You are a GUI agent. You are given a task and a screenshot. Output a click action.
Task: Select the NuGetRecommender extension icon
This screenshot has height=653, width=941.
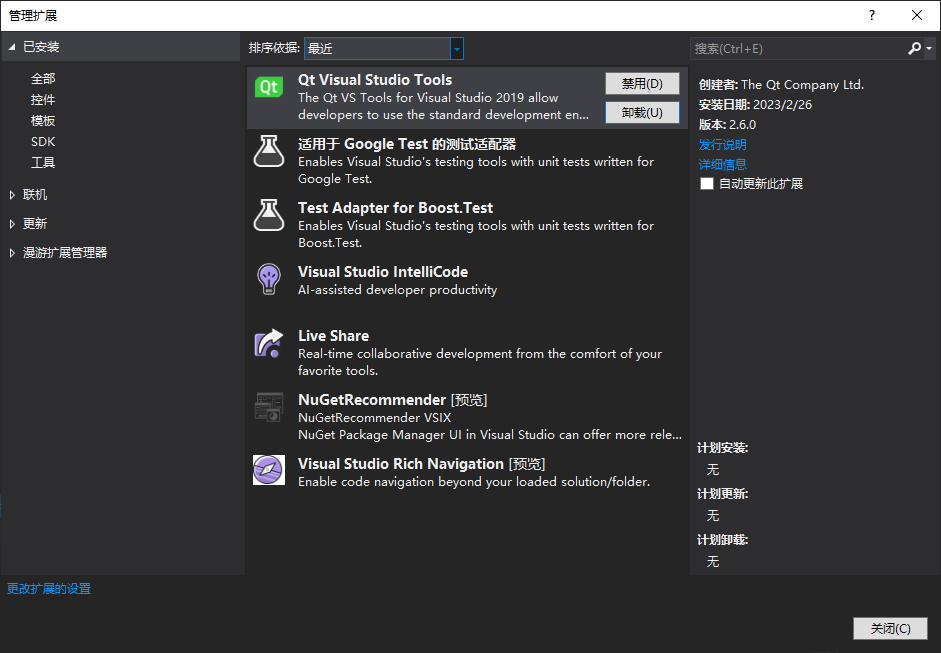tap(269, 407)
